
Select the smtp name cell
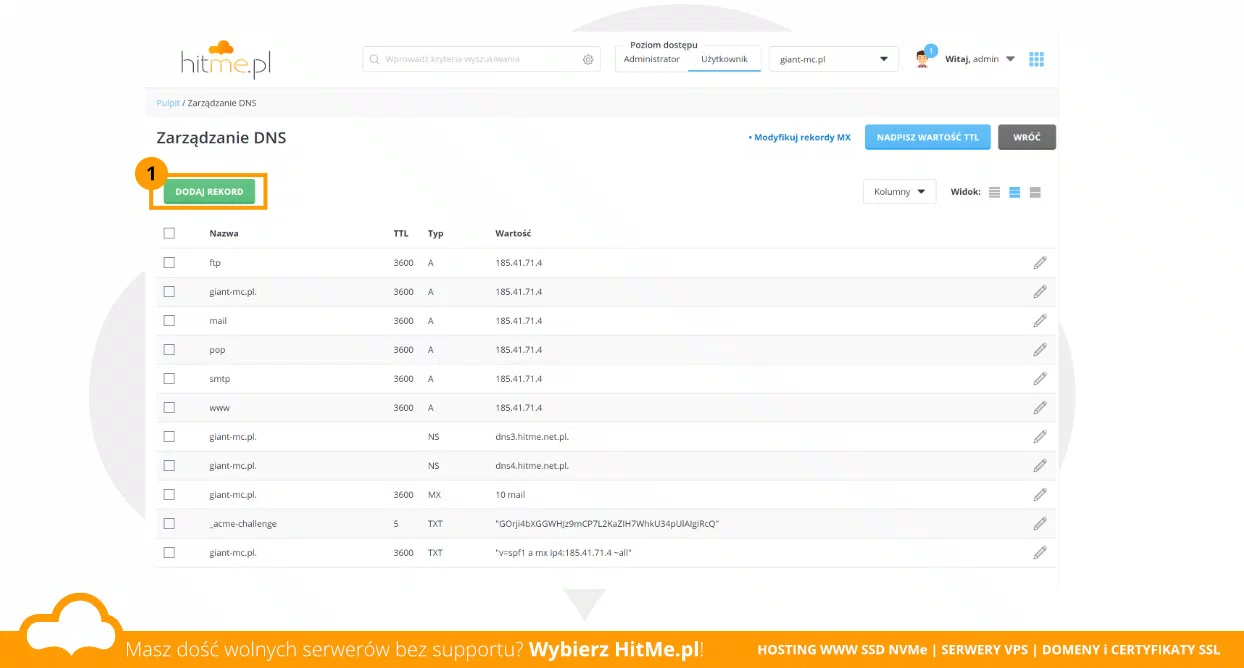[x=220, y=379]
